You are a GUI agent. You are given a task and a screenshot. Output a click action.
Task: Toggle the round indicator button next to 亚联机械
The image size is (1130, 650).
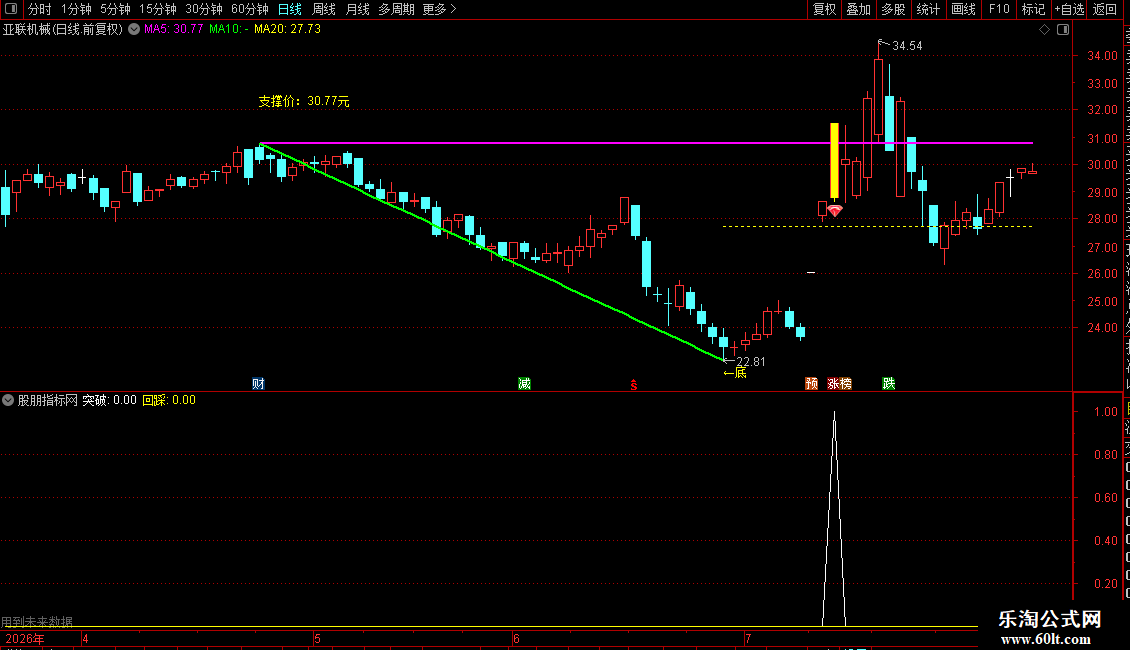[x=134, y=30]
